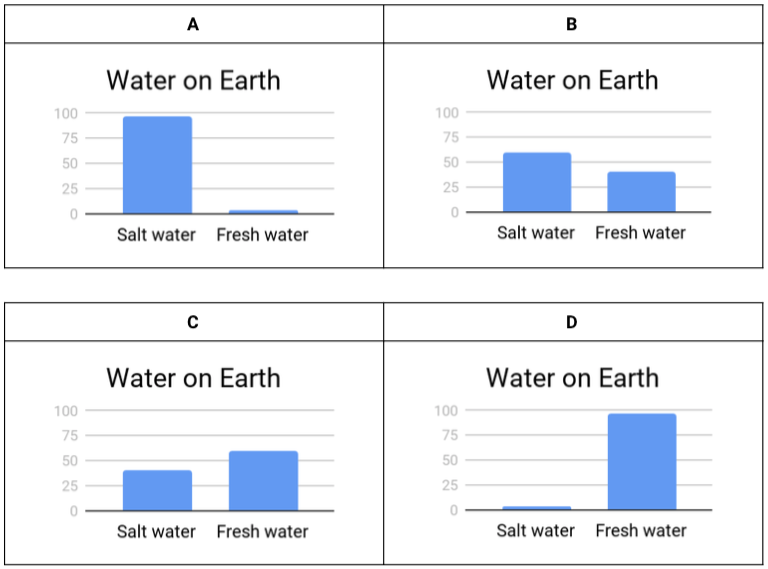Select the column header labeled B

pyautogui.click(x=572, y=24)
